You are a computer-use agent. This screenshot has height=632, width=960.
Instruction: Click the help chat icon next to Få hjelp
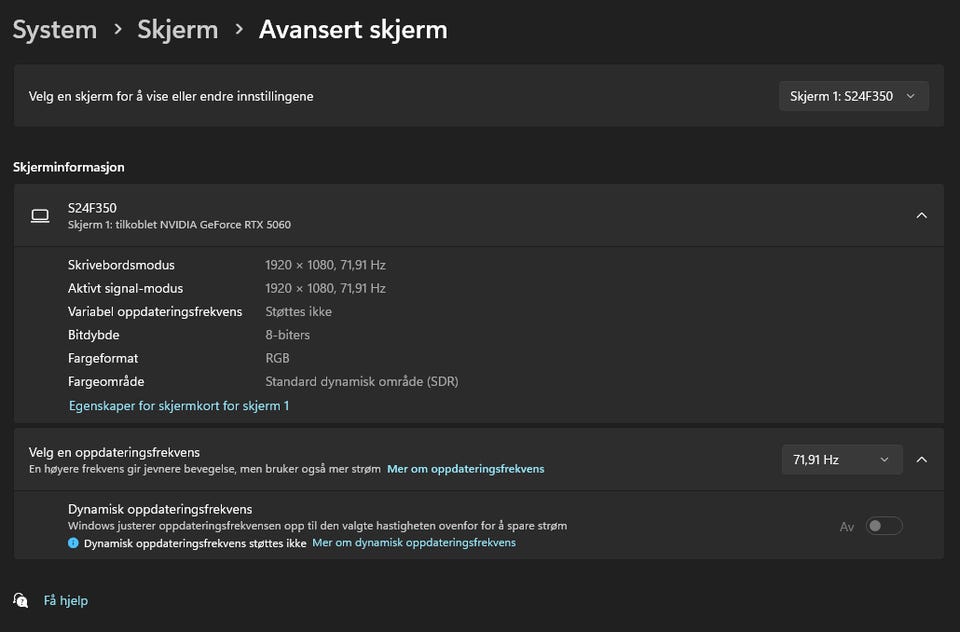(21, 600)
